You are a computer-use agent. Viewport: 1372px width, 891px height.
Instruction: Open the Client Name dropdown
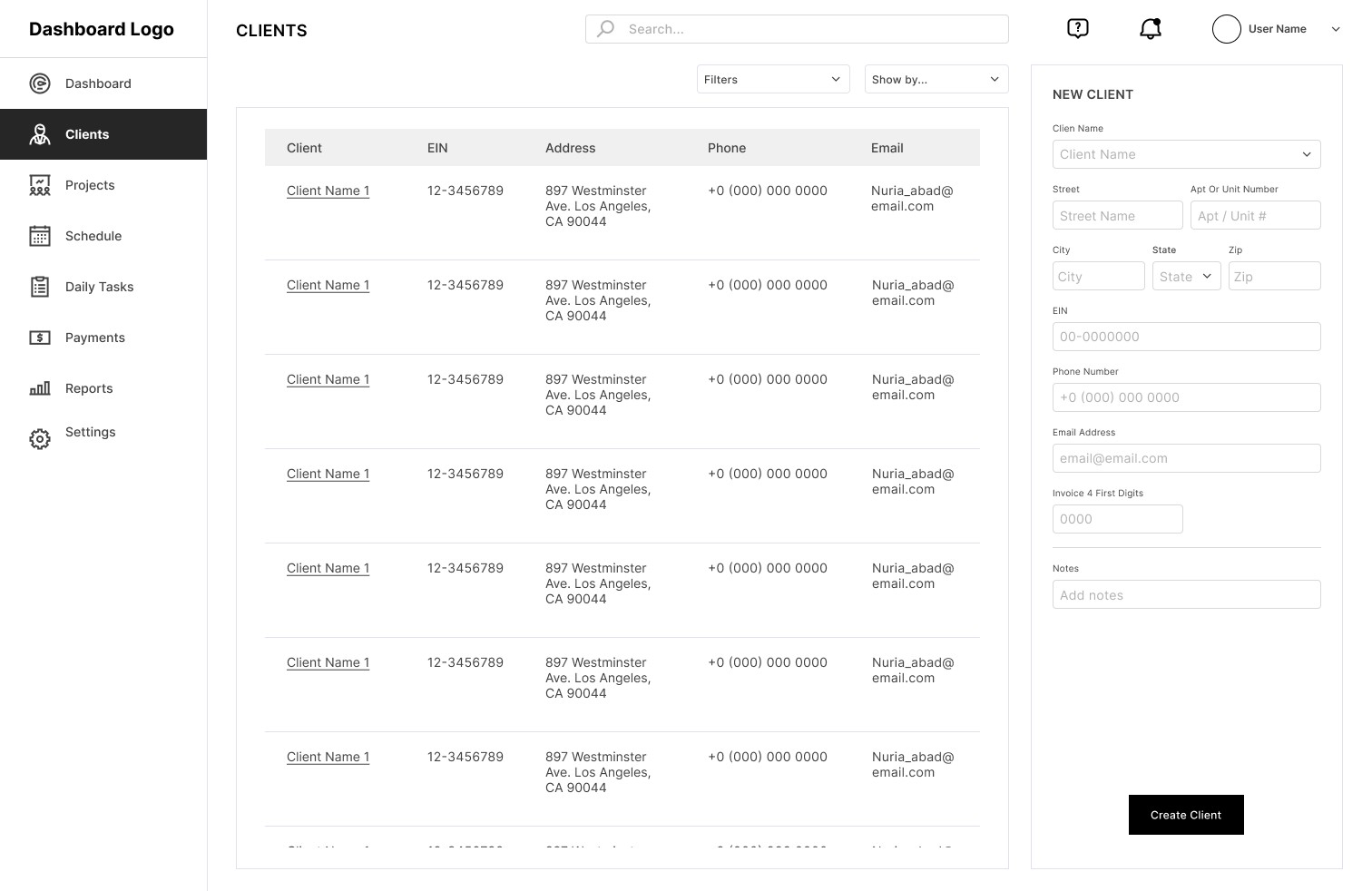tap(1186, 154)
